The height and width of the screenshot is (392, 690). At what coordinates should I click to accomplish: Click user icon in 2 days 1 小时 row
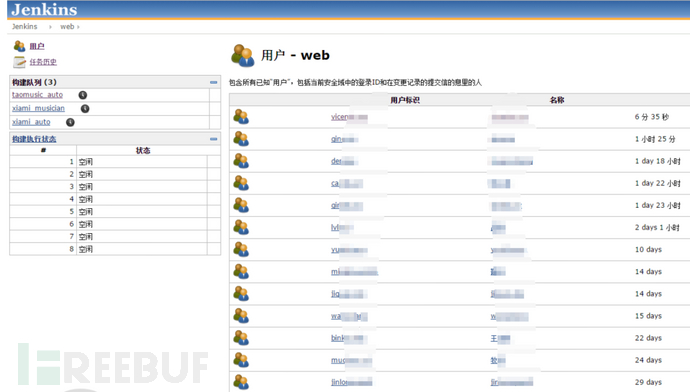click(x=241, y=227)
